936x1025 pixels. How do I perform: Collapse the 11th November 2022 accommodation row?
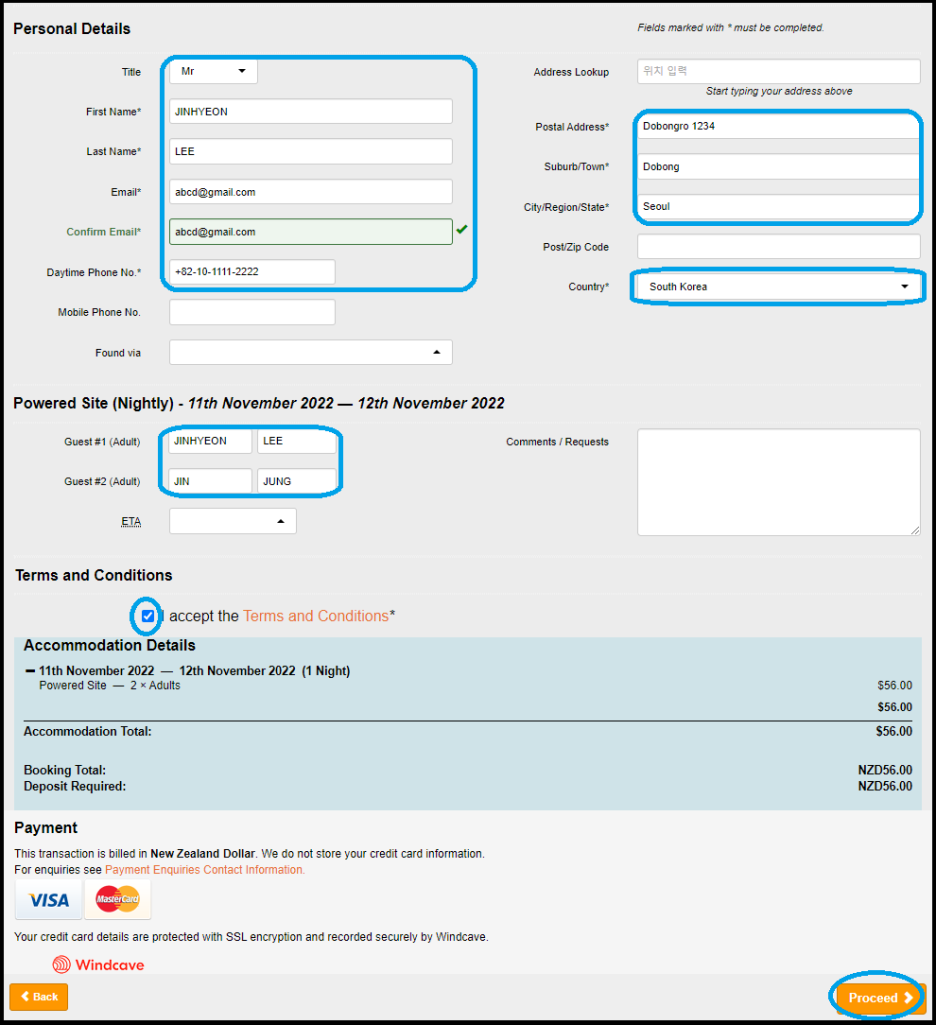point(30,671)
